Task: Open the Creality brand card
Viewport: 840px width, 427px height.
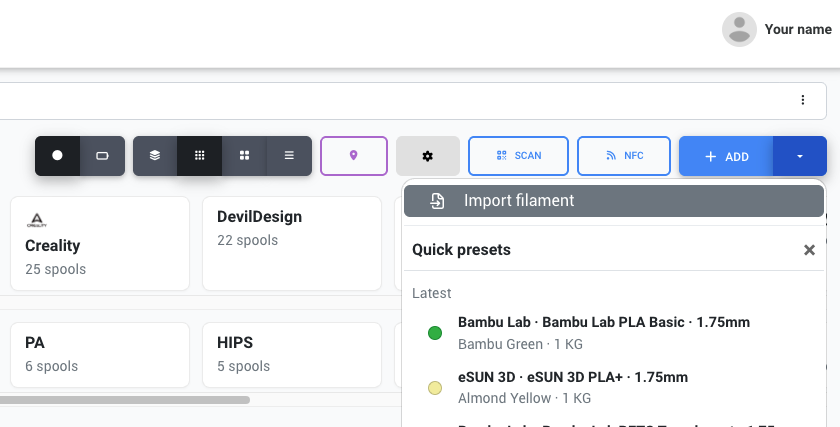Action: tap(100, 243)
